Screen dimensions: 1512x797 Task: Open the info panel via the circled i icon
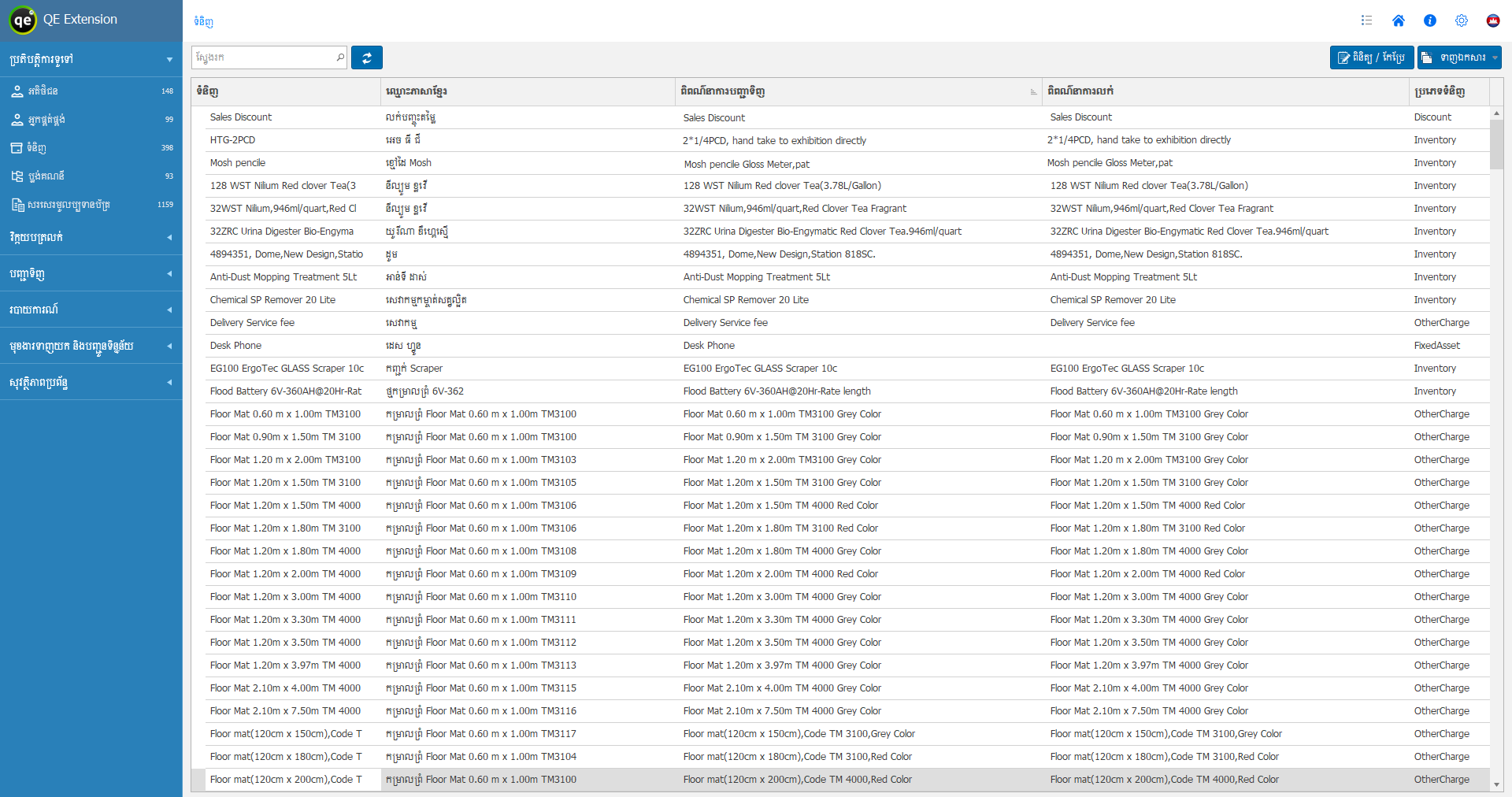pos(1430,20)
